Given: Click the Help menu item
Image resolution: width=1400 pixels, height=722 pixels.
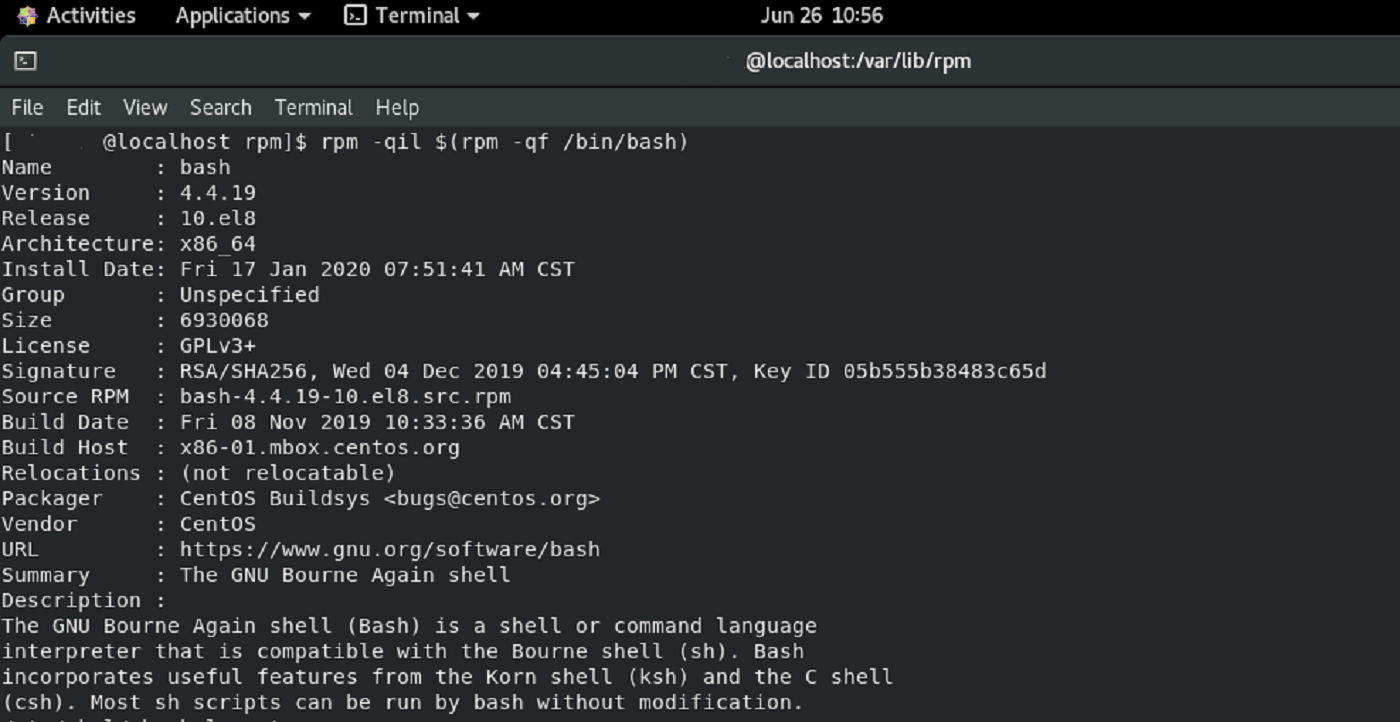Looking at the screenshot, I should coord(397,107).
